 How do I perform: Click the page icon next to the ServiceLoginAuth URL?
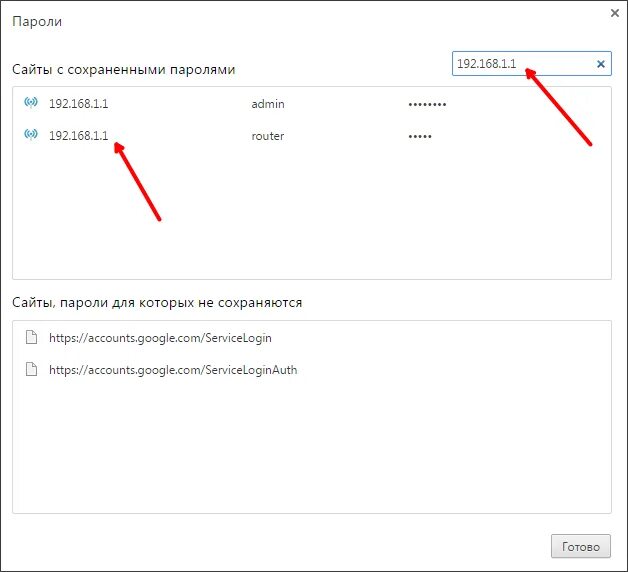(x=31, y=369)
